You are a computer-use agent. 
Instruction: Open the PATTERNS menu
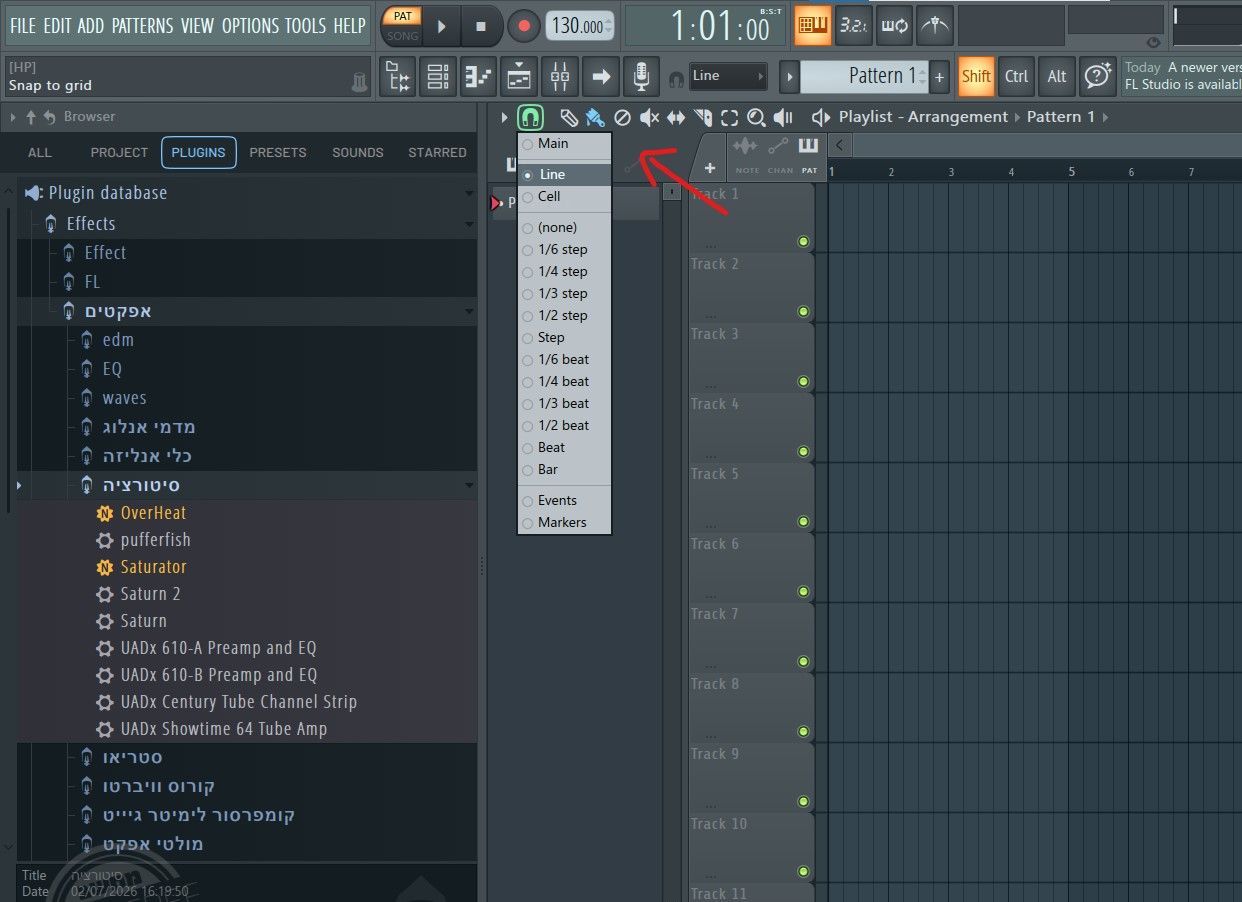(x=142, y=26)
